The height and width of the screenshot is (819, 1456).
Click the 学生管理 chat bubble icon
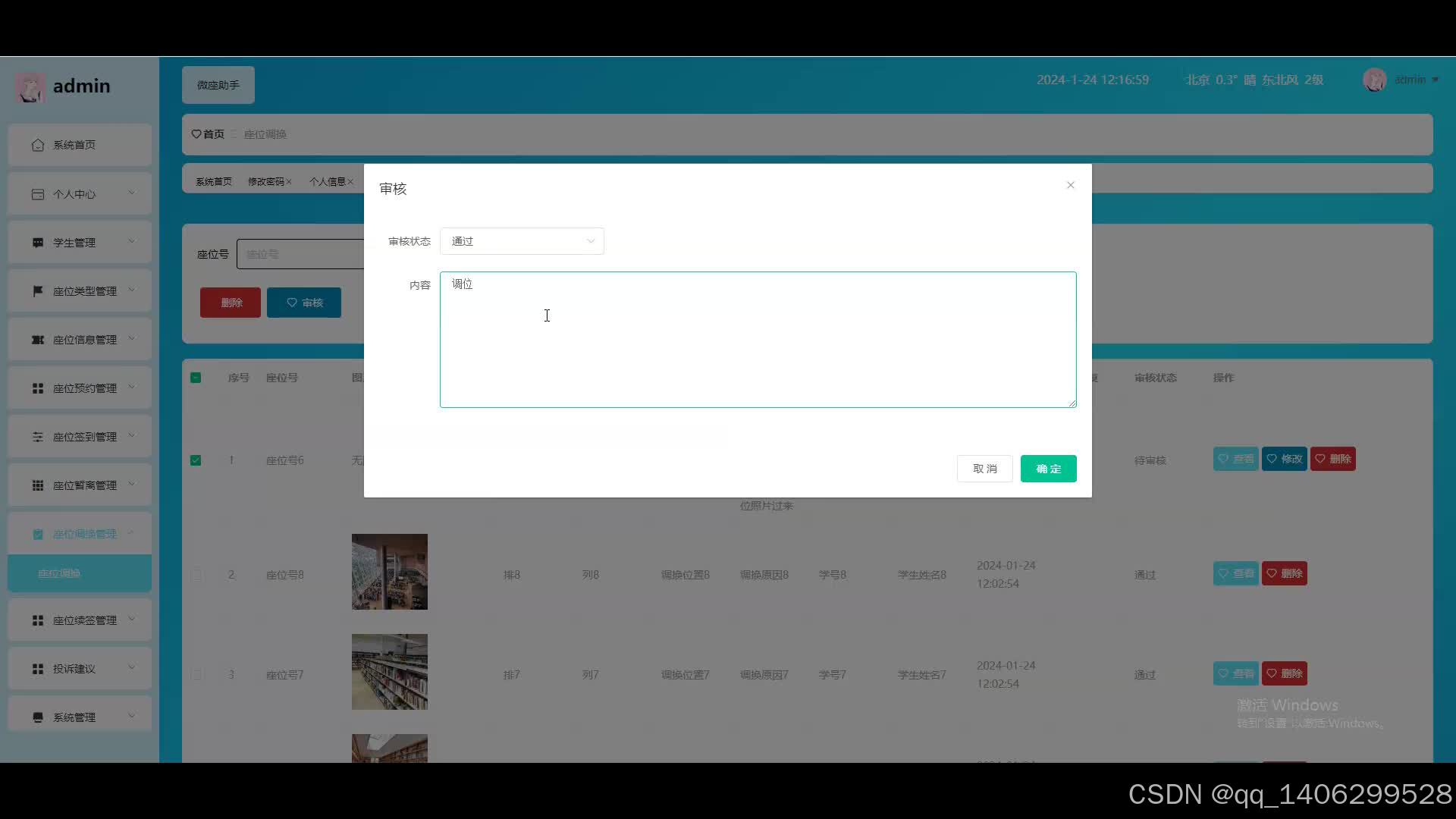[x=38, y=243]
